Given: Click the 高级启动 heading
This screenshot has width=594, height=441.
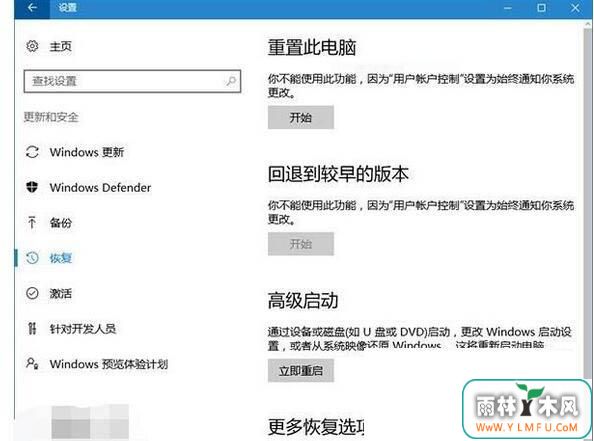Looking at the screenshot, I should click(303, 301).
